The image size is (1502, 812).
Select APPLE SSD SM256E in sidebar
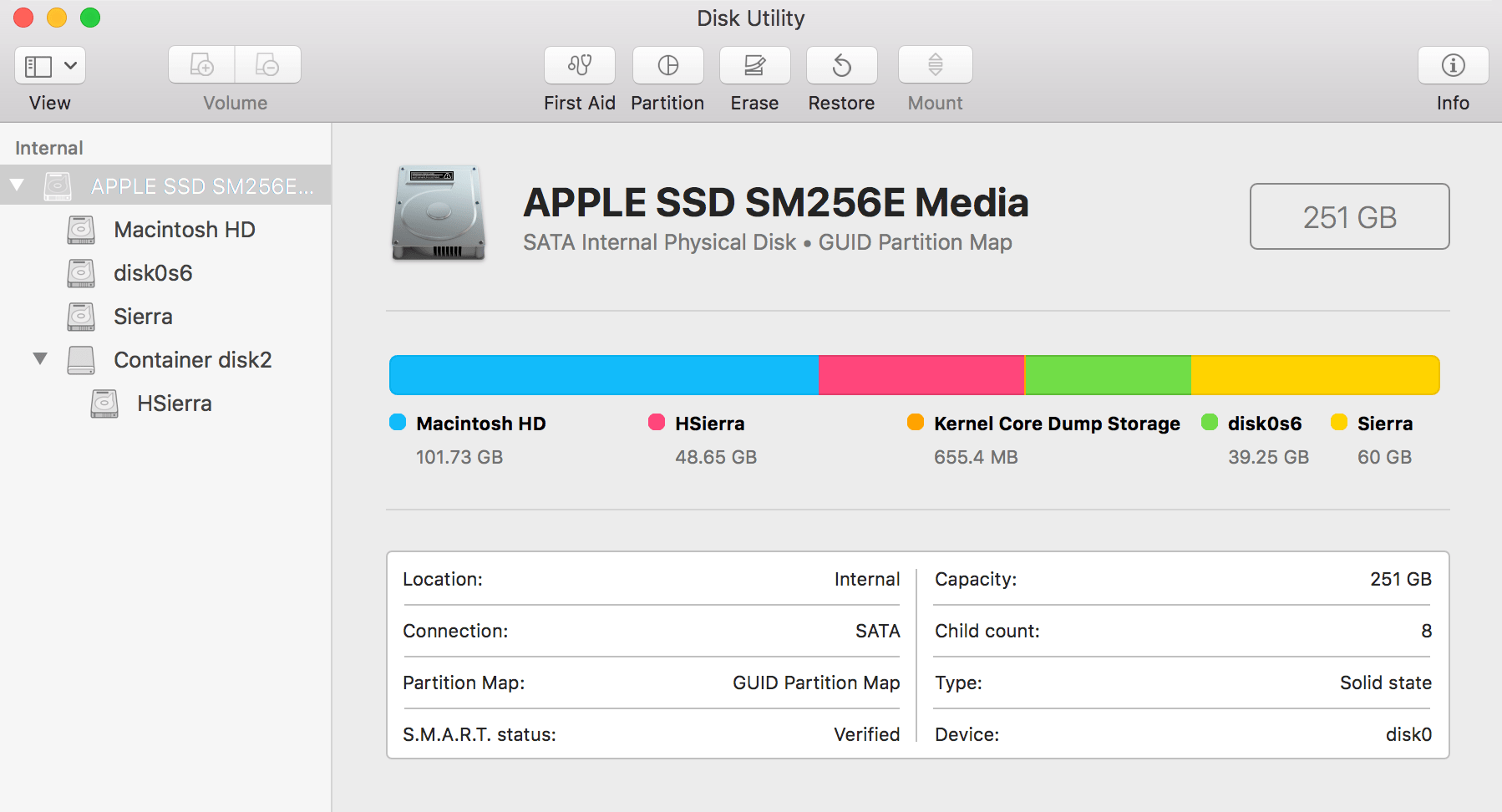(x=165, y=185)
